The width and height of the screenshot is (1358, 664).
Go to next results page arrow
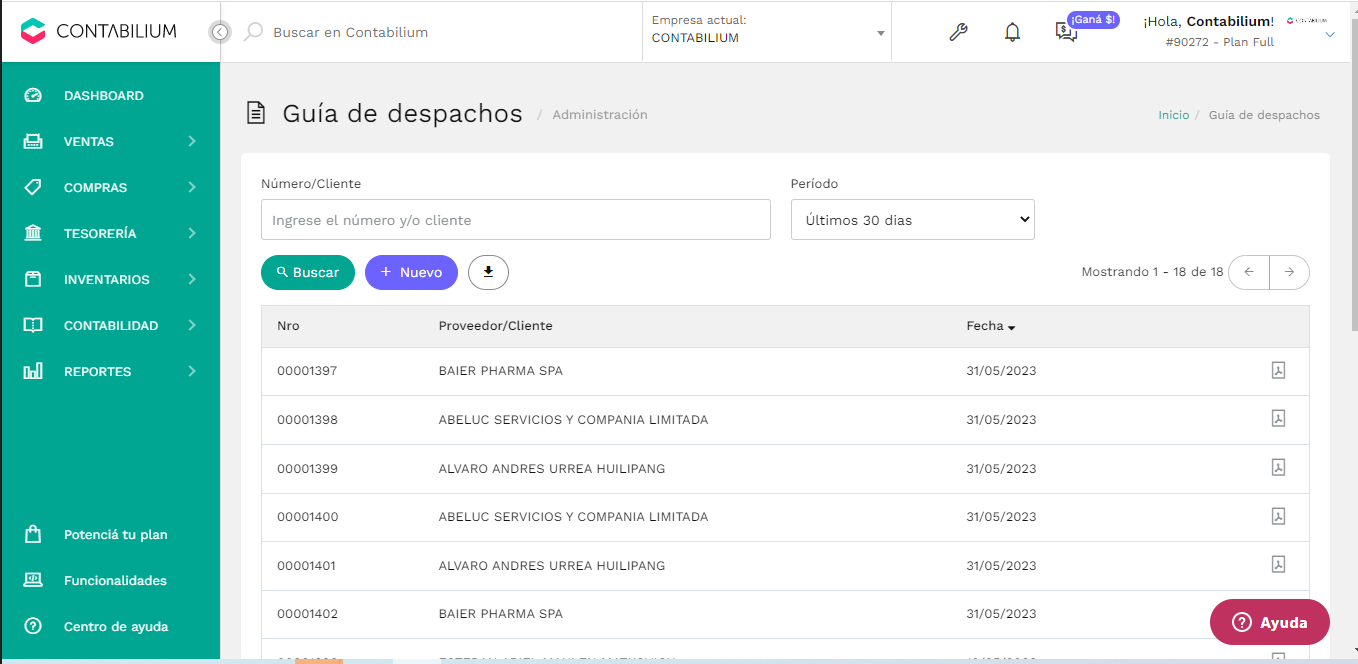[1290, 272]
